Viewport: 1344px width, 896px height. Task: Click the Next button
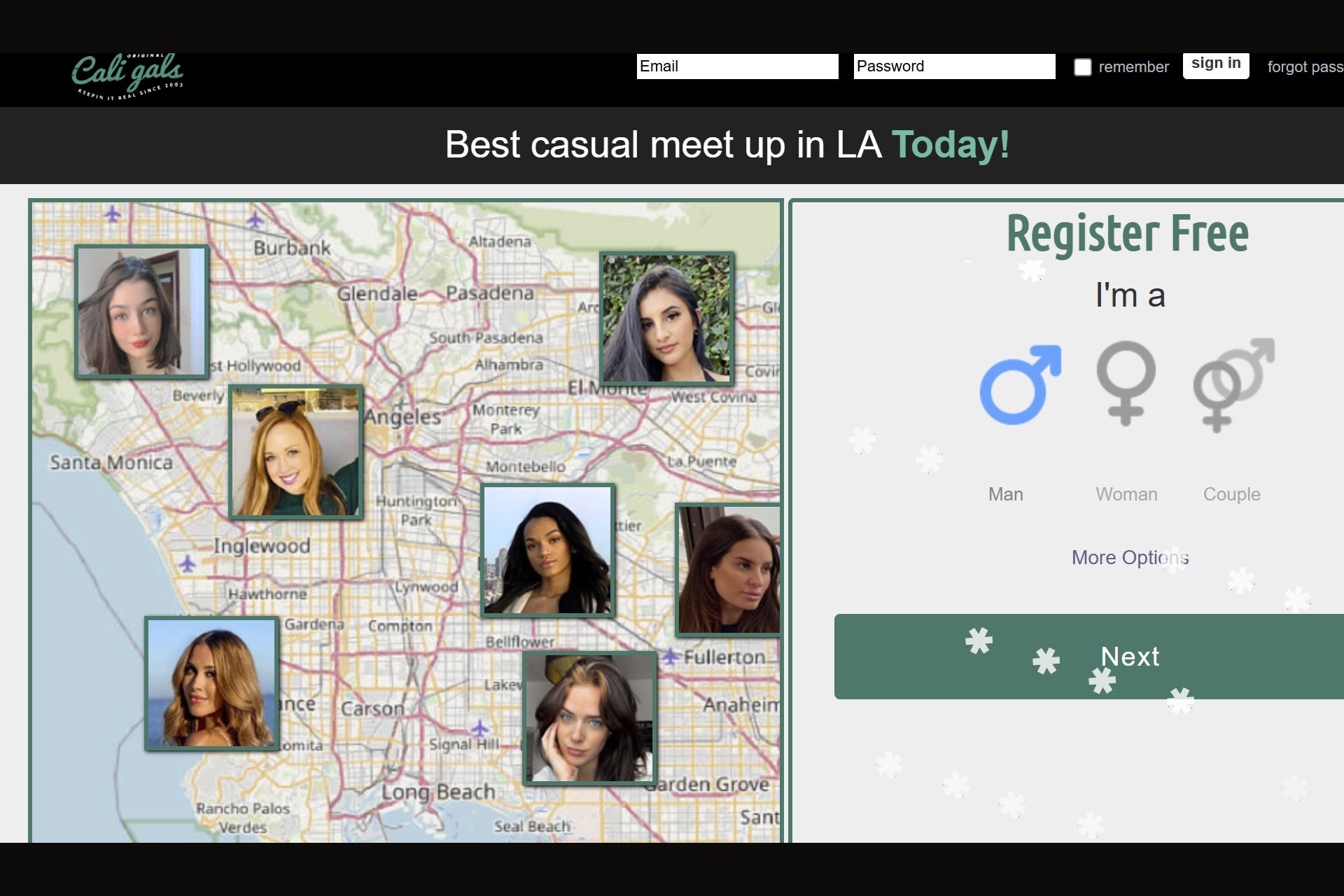(x=1129, y=657)
